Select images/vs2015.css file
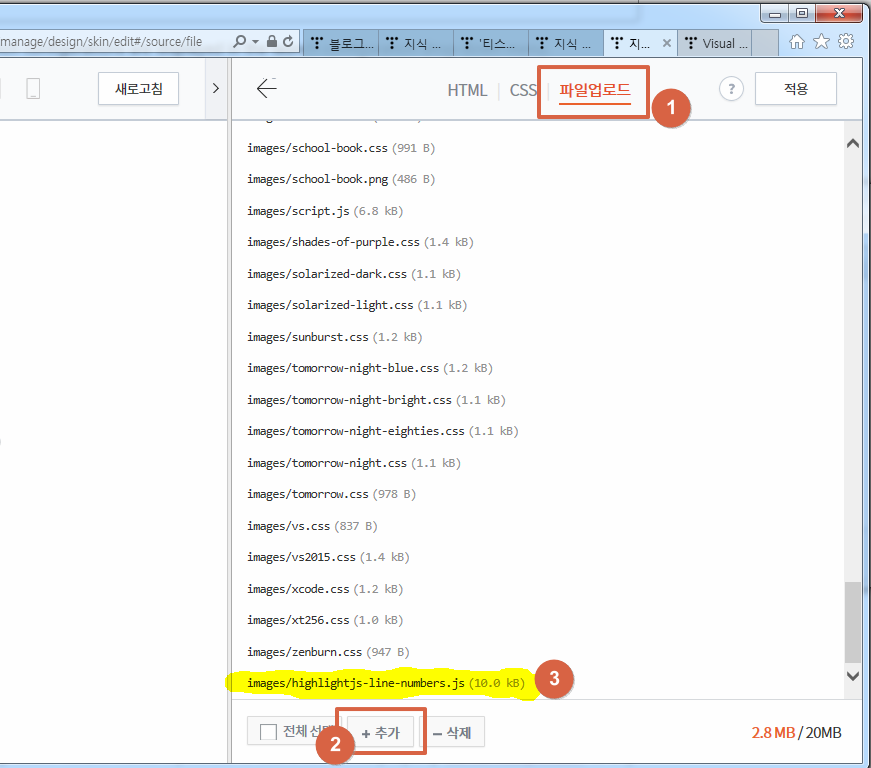 coord(328,557)
